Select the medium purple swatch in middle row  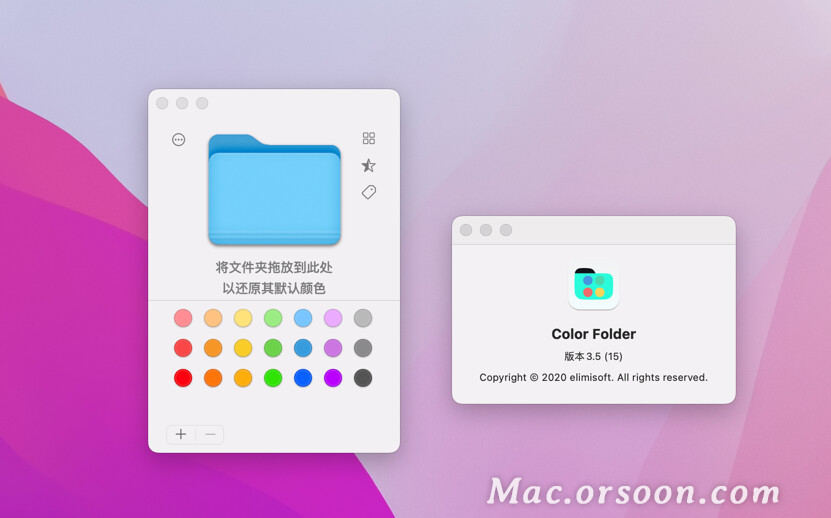[x=333, y=348]
